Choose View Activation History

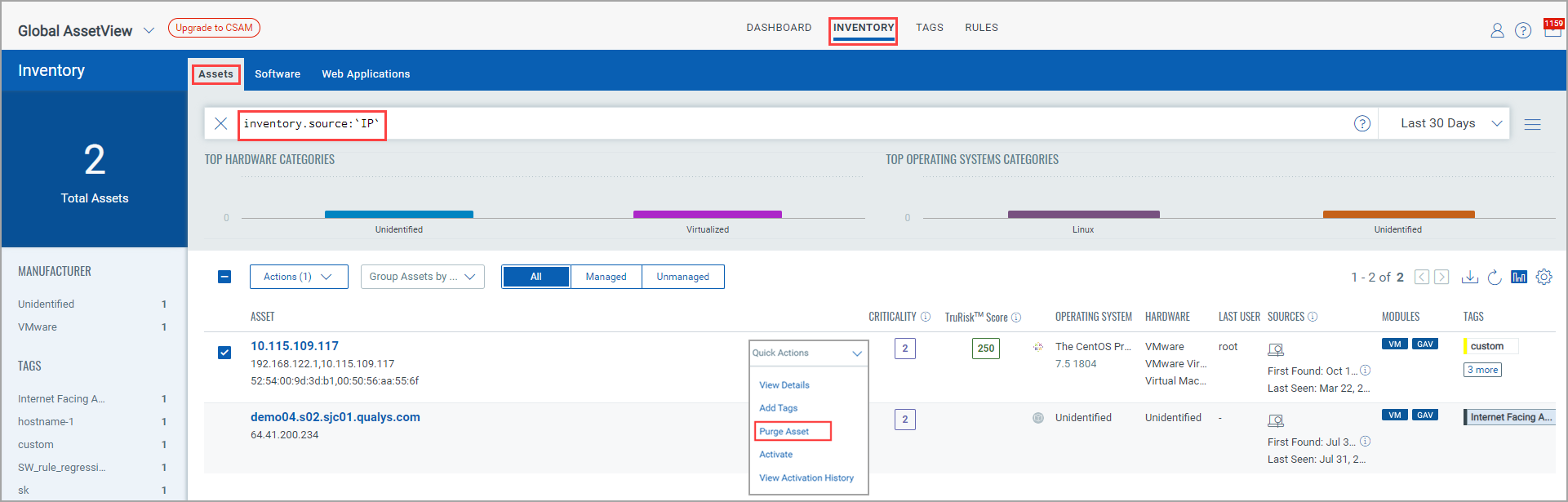click(x=806, y=478)
